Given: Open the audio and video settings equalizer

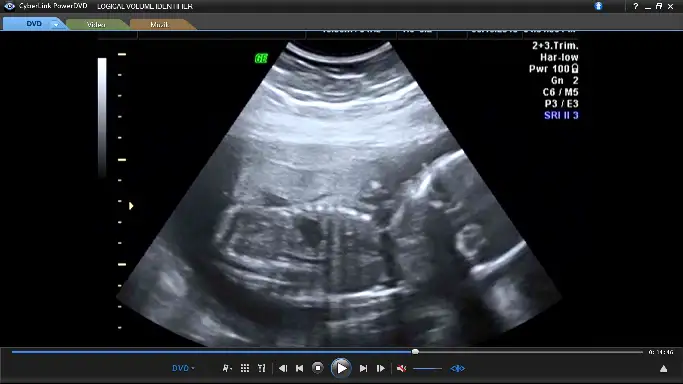Looking at the screenshot, I should 261,368.
